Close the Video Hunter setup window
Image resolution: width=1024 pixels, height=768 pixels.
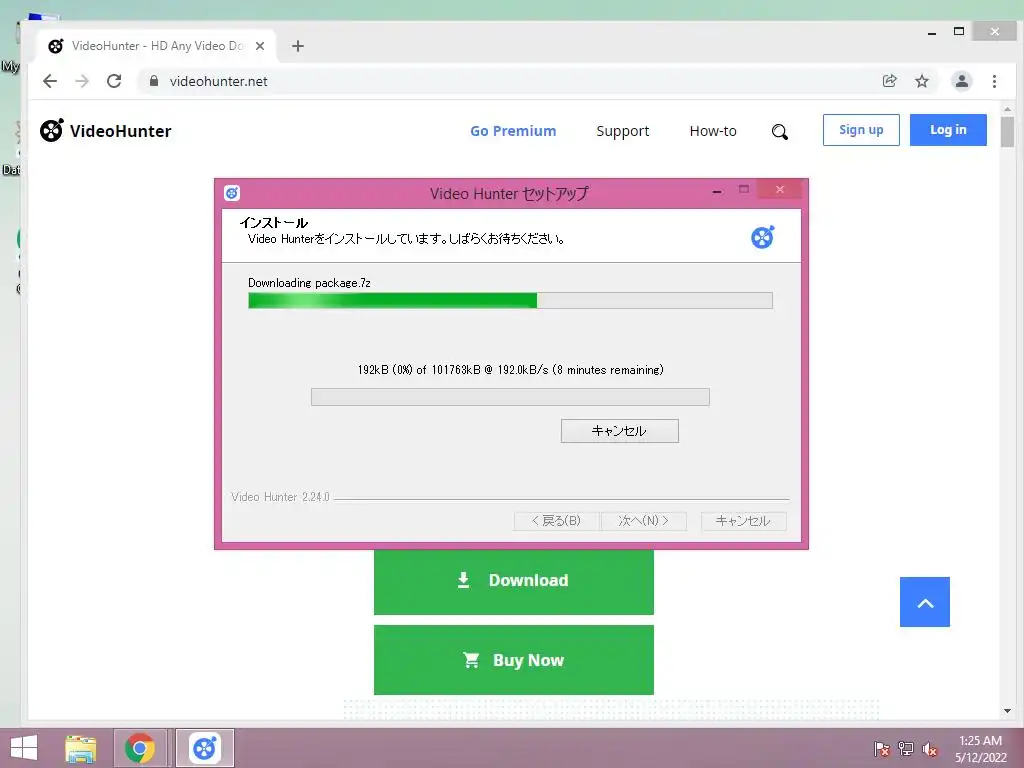click(780, 189)
